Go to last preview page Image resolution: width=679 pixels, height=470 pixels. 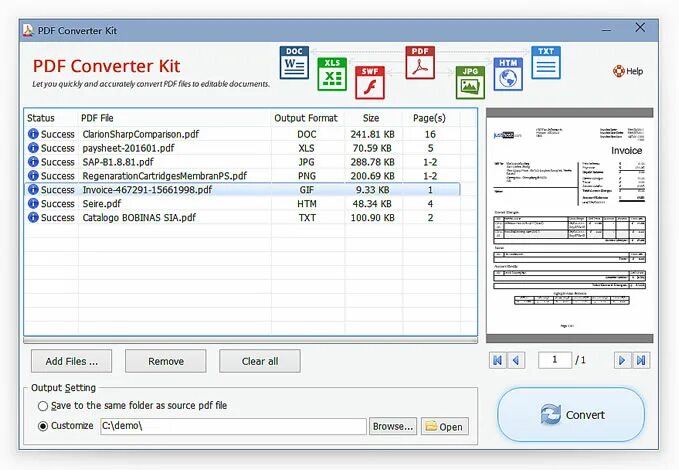pos(641,360)
